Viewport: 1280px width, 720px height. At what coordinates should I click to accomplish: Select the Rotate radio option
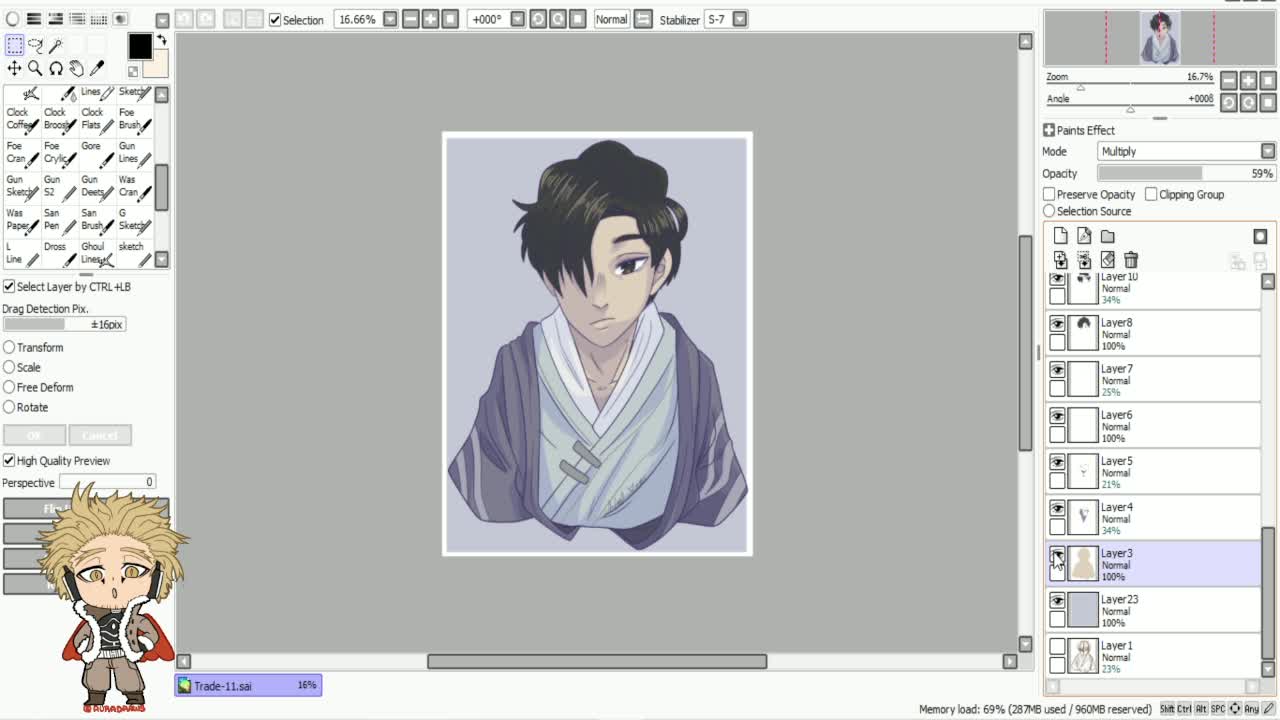(9, 408)
